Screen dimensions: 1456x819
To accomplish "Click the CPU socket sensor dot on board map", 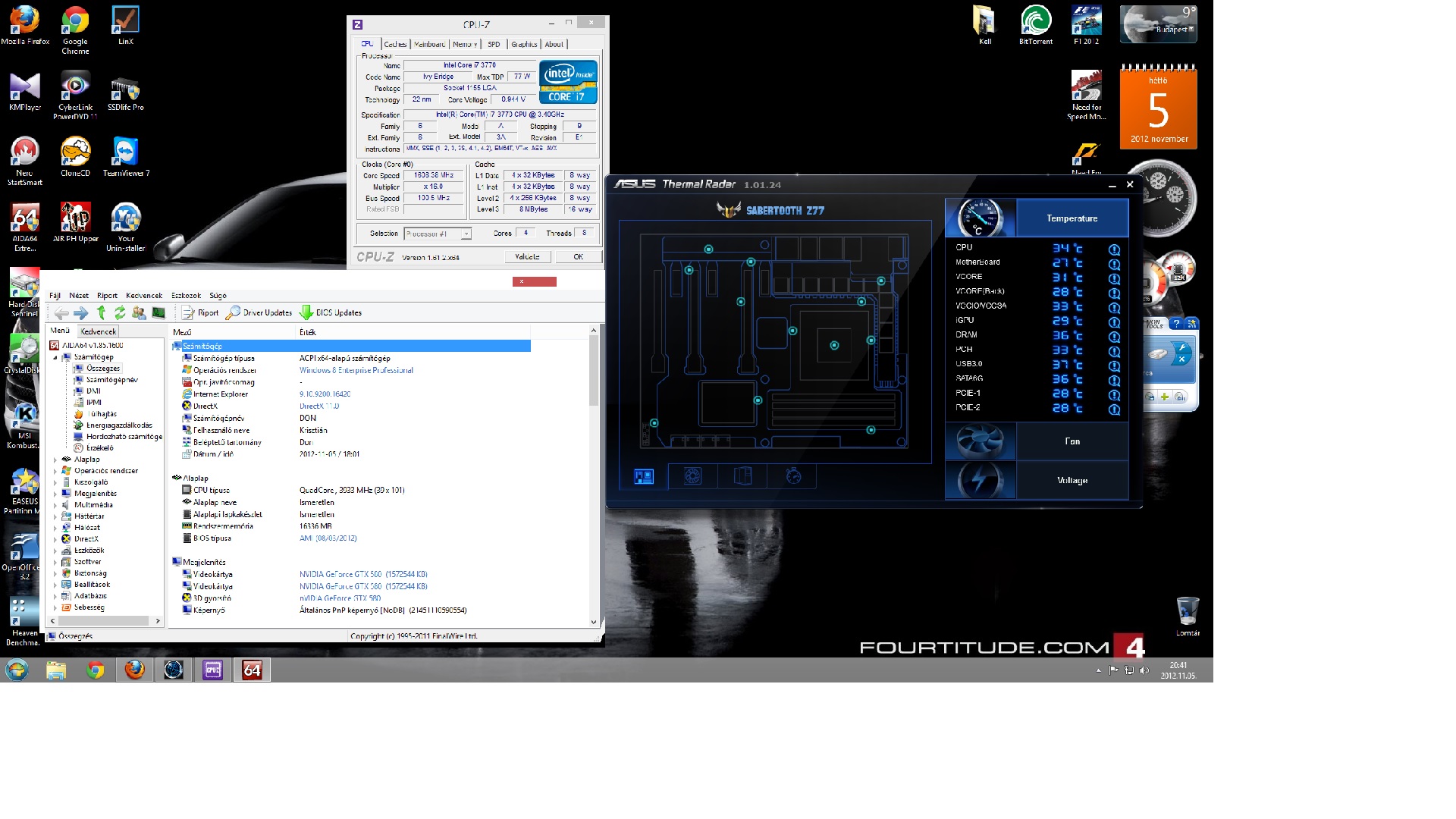I will coord(834,345).
